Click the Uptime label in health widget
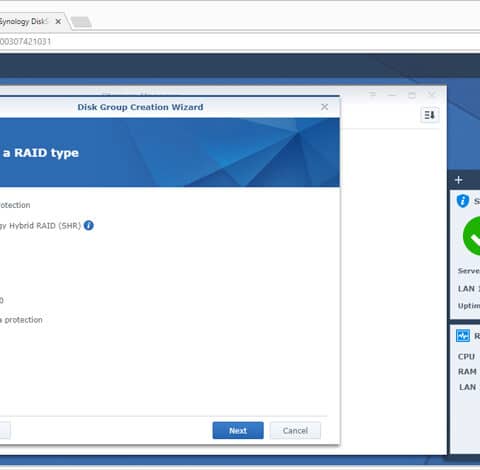This screenshot has height=470, width=480. [x=469, y=306]
